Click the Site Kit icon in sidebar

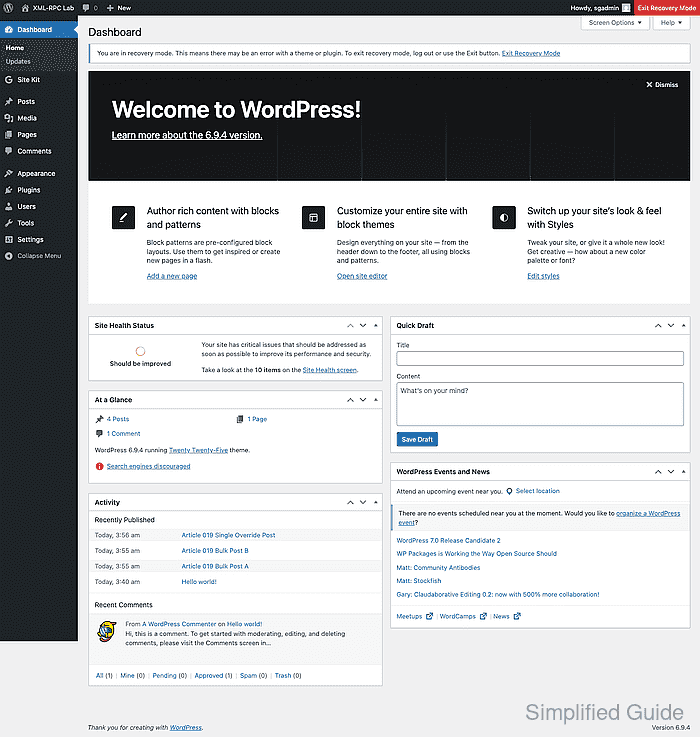9,79
